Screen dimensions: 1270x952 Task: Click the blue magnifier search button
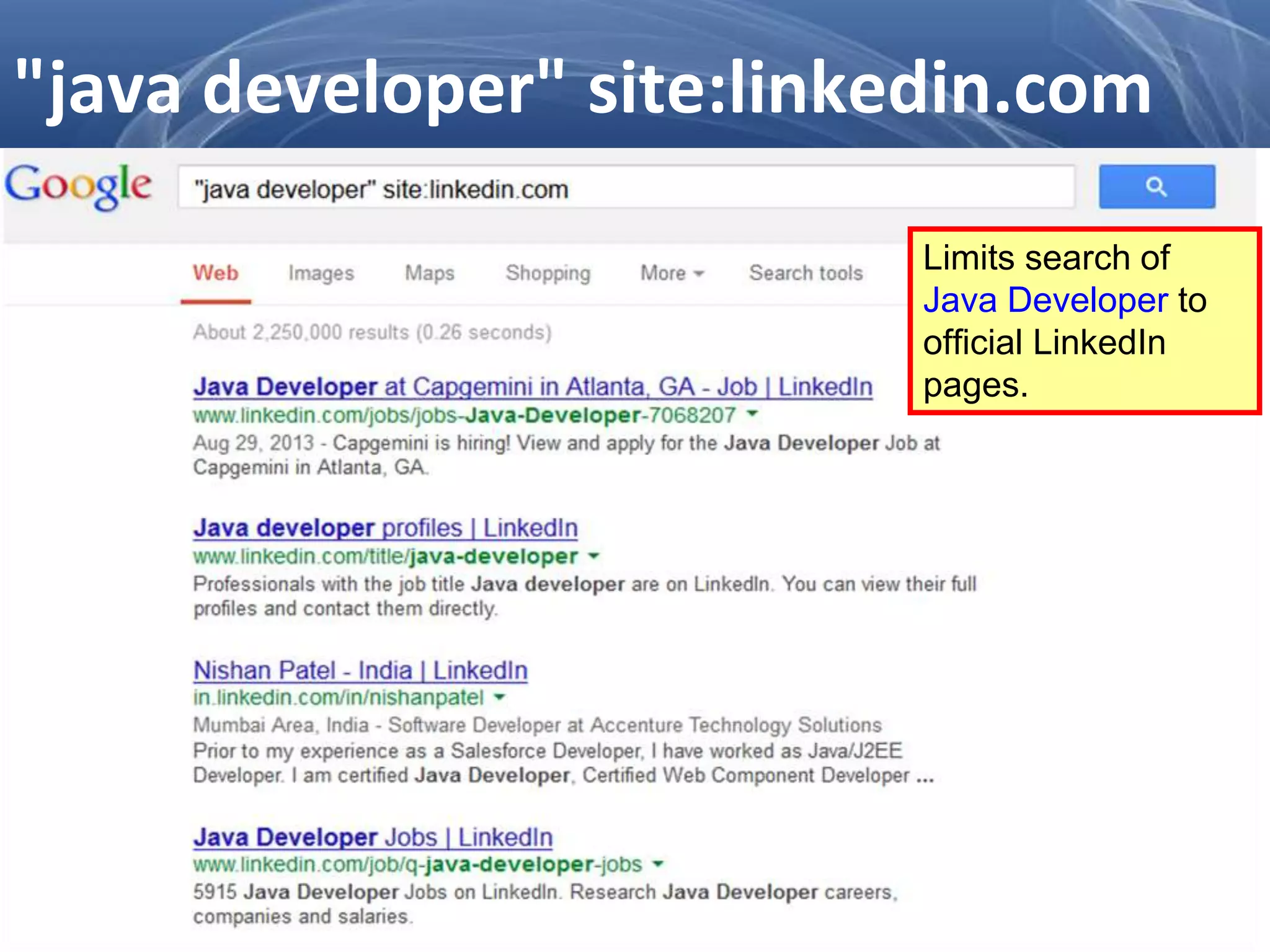1157,187
